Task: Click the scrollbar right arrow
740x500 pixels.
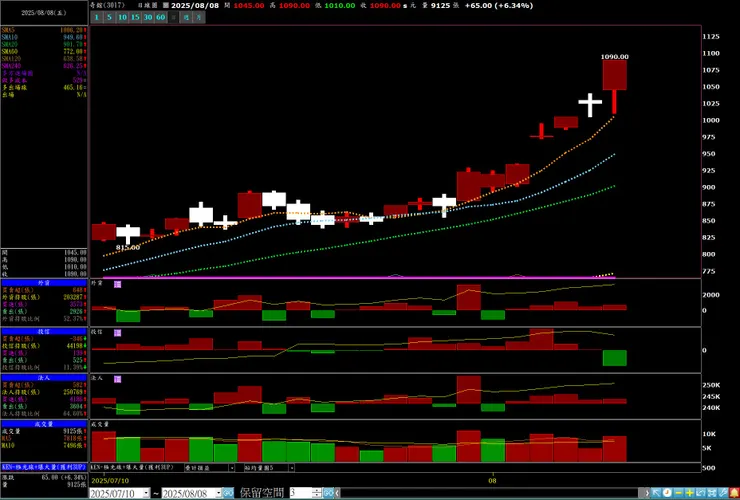Action: (x=647, y=493)
